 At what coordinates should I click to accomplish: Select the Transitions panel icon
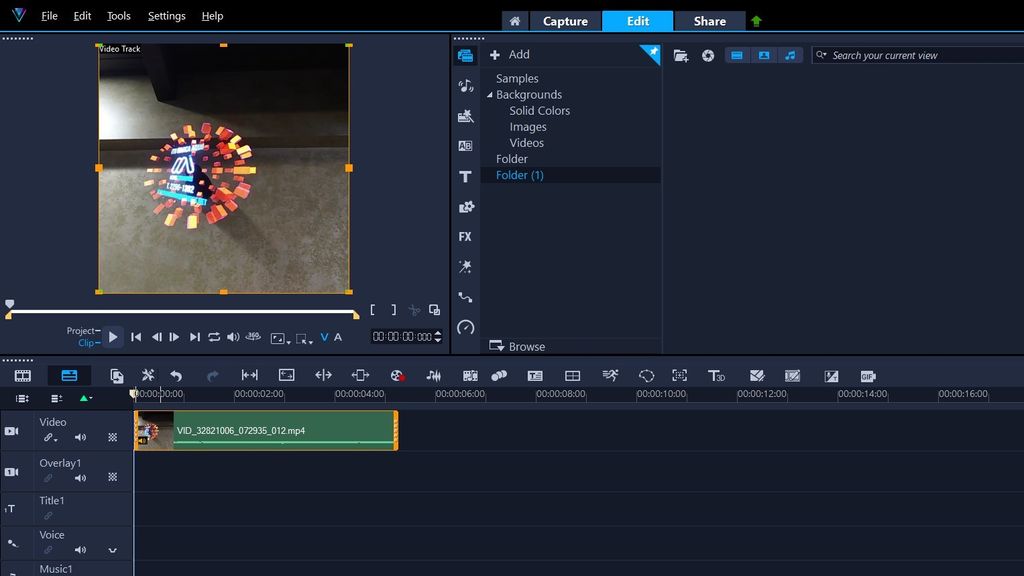click(465, 146)
